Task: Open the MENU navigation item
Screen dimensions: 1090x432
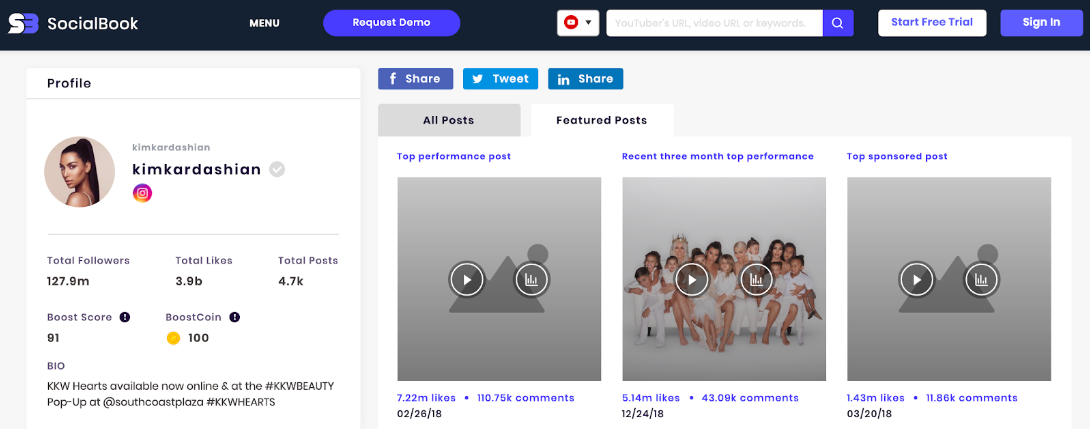Action: pyautogui.click(x=264, y=23)
